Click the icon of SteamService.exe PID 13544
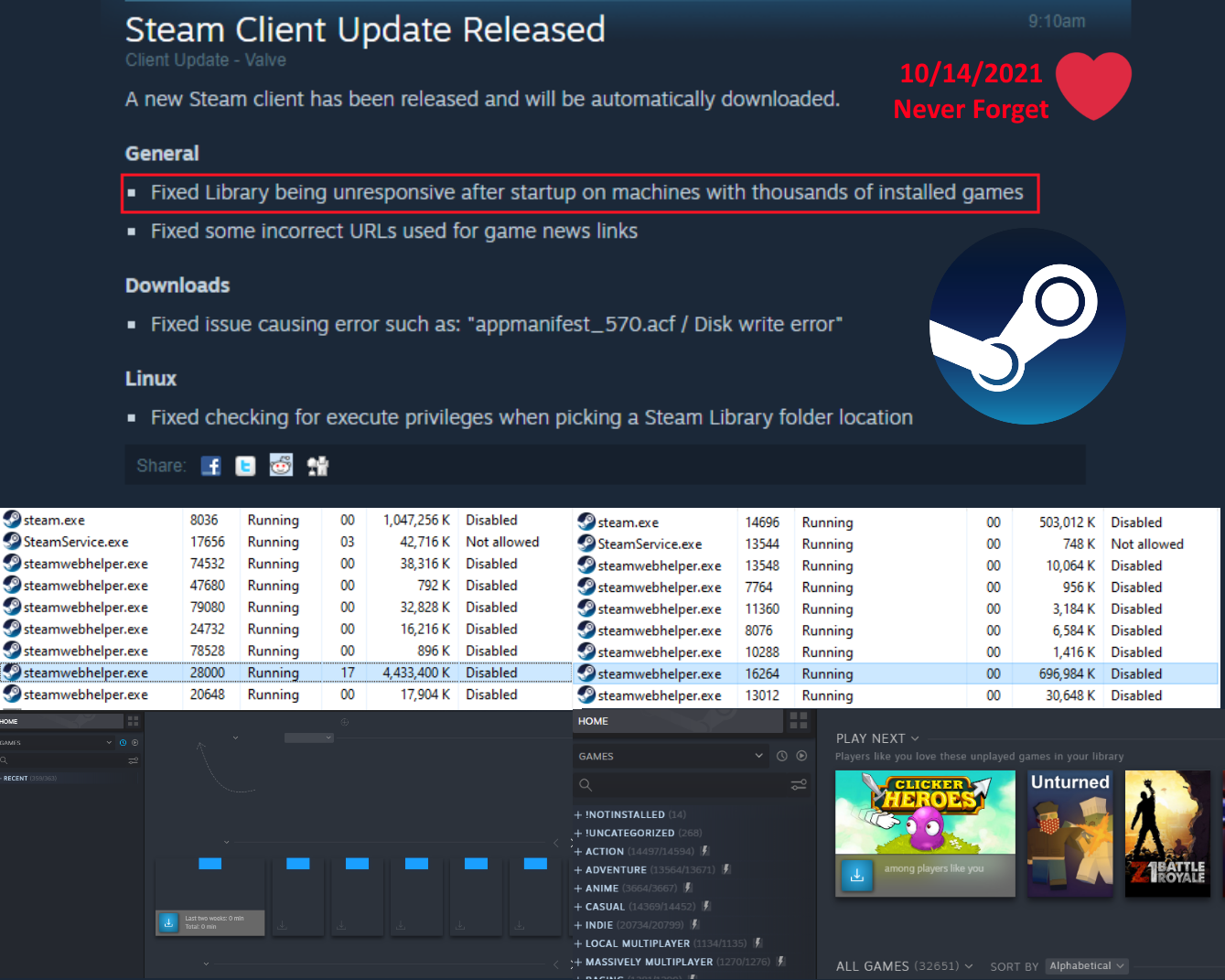The height and width of the screenshot is (980, 1225). click(x=586, y=544)
